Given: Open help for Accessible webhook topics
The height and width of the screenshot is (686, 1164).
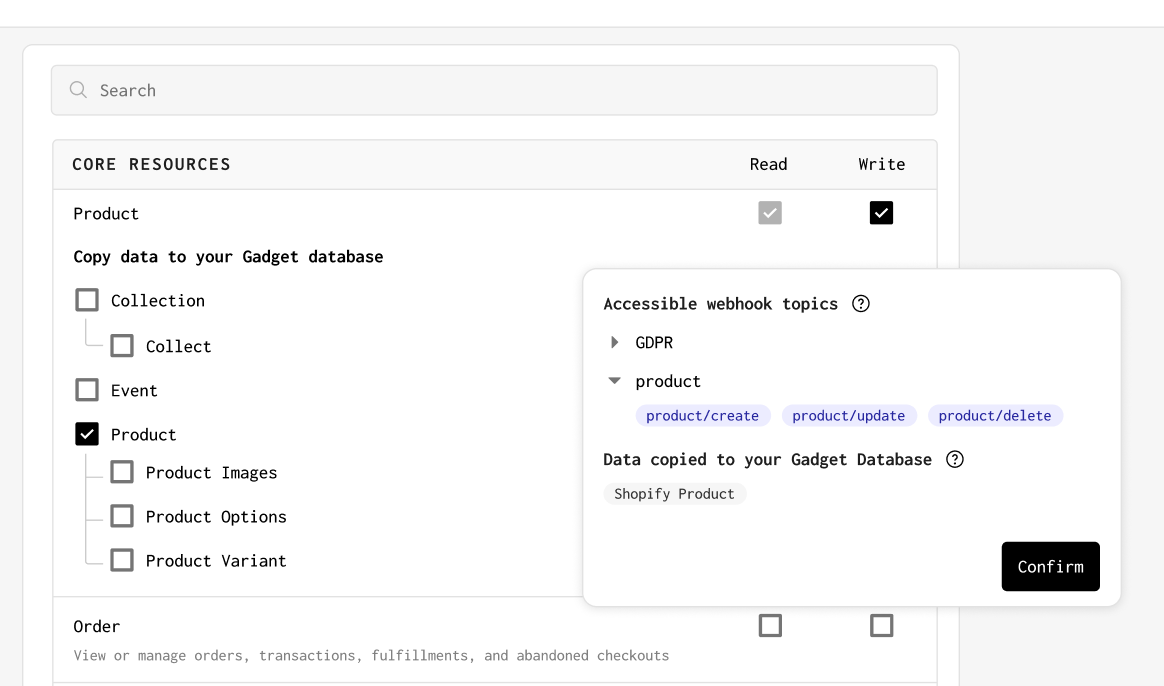Looking at the screenshot, I should (860, 304).
